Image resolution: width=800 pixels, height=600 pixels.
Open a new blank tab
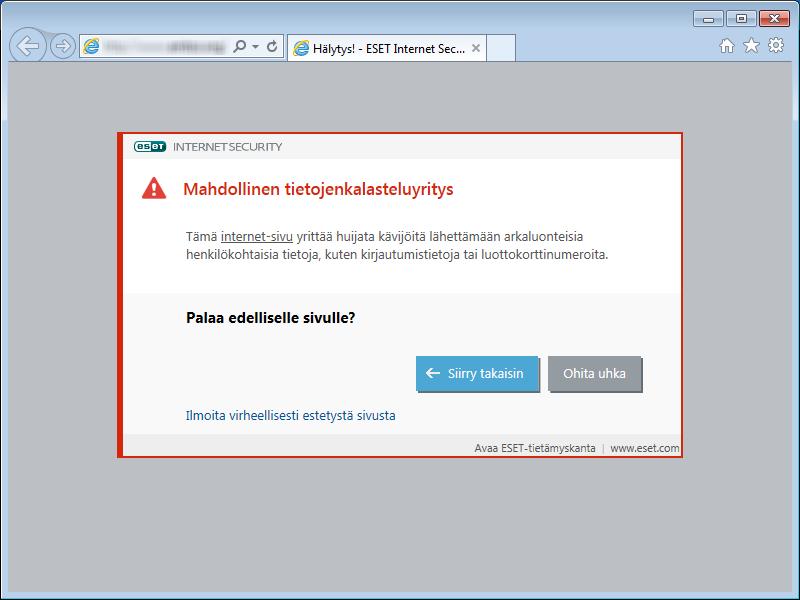click(501, 48)
